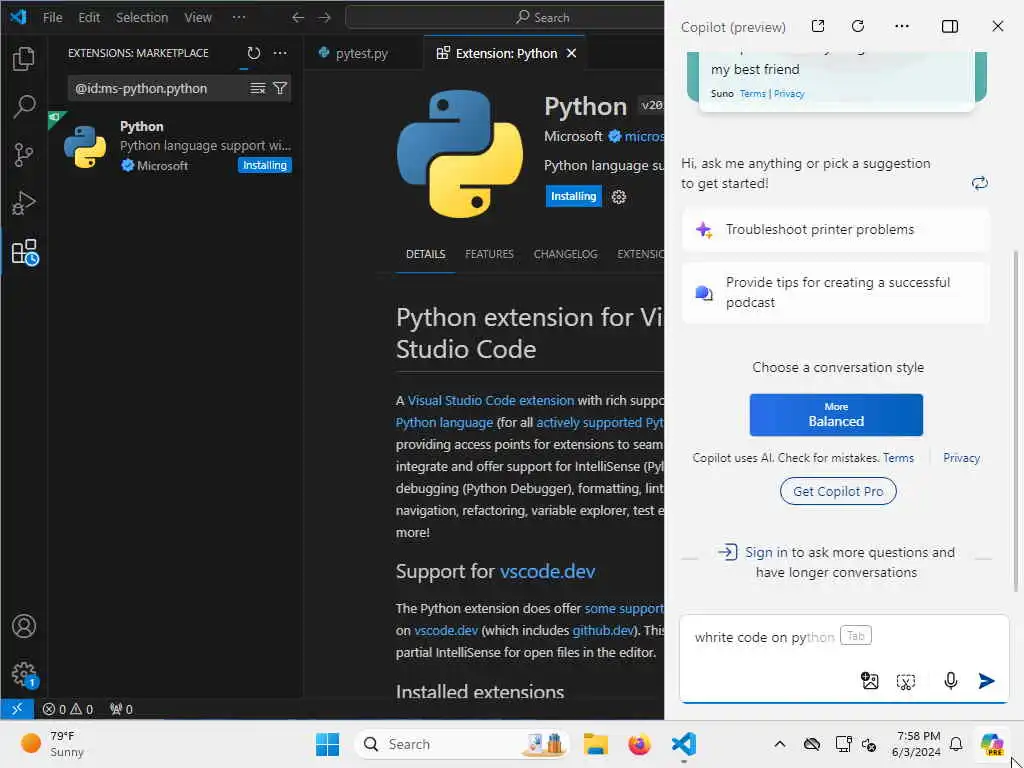This screenshot has width=1024, height=768.
Task: Go forward with the navigation arrow
Action: coord(325,18)
